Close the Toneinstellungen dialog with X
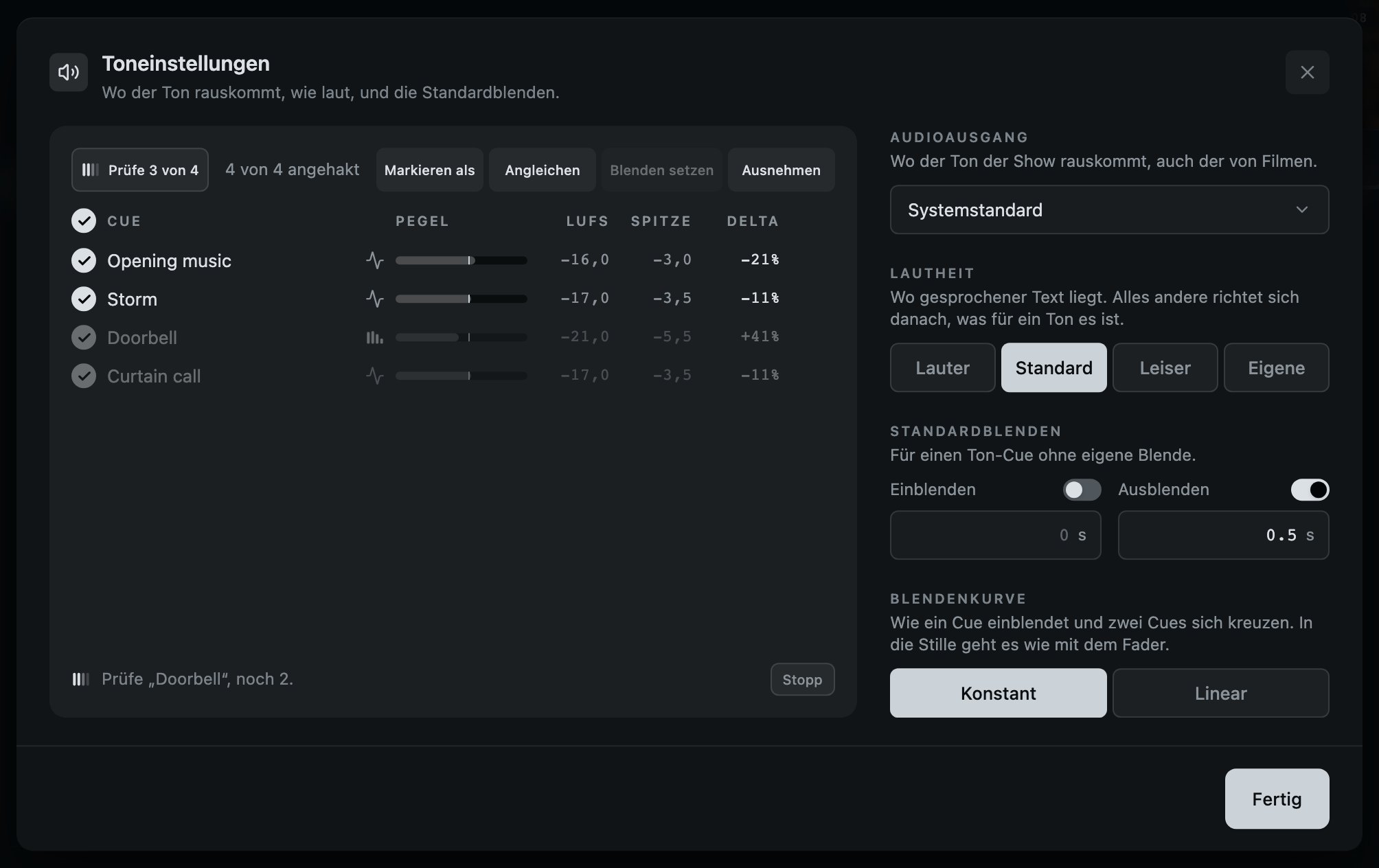 pyautogui.click(x=1307, y=72)
